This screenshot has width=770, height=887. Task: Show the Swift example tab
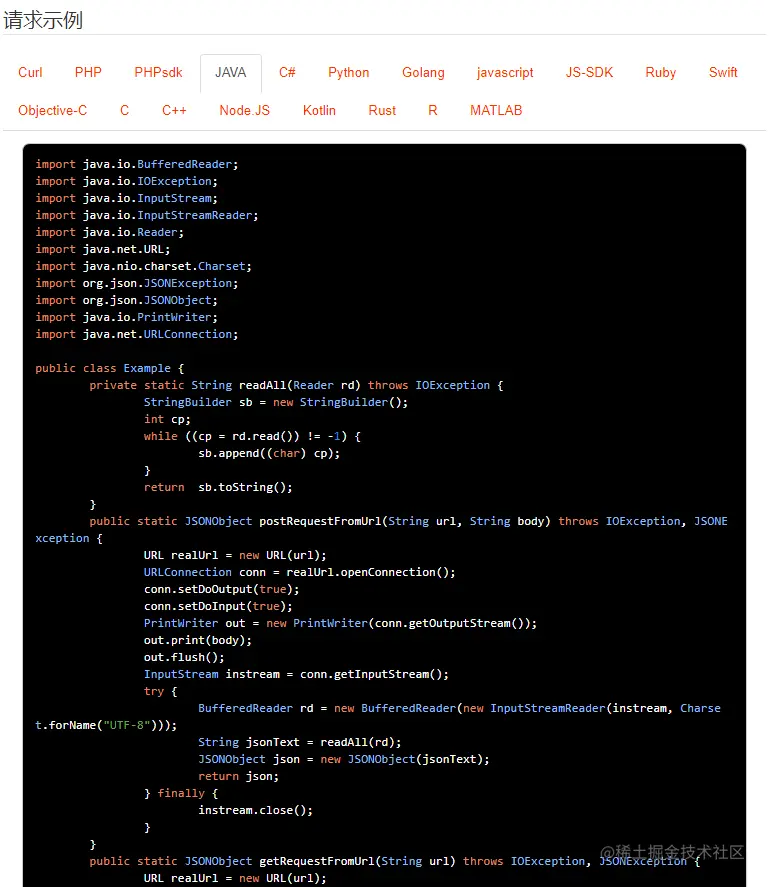(x=723, y=72)
